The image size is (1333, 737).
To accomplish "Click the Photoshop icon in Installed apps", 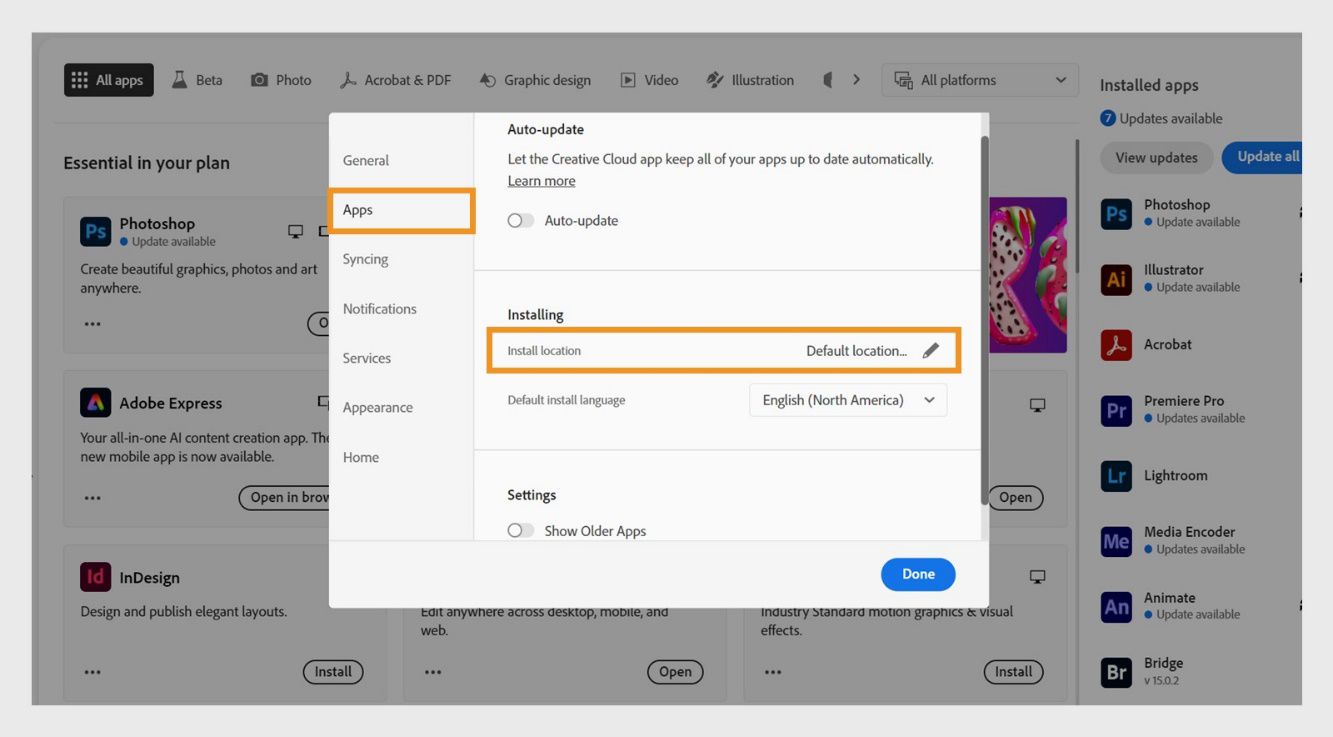I will pos(1116,214).
